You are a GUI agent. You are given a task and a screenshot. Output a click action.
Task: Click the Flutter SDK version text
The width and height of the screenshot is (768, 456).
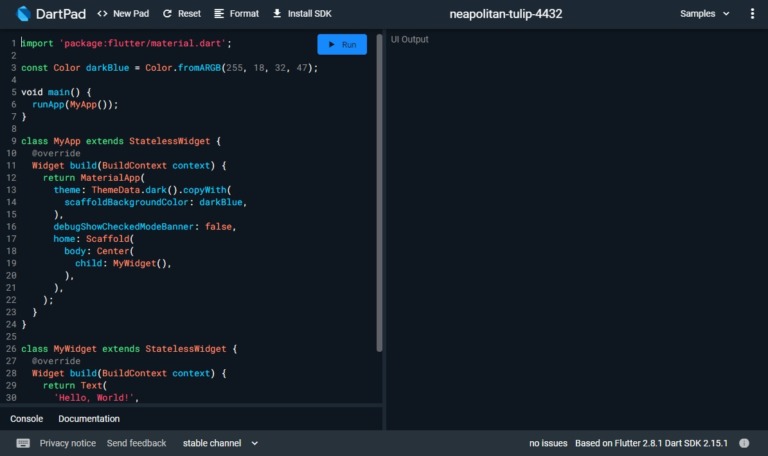click(x=651, y=443)
